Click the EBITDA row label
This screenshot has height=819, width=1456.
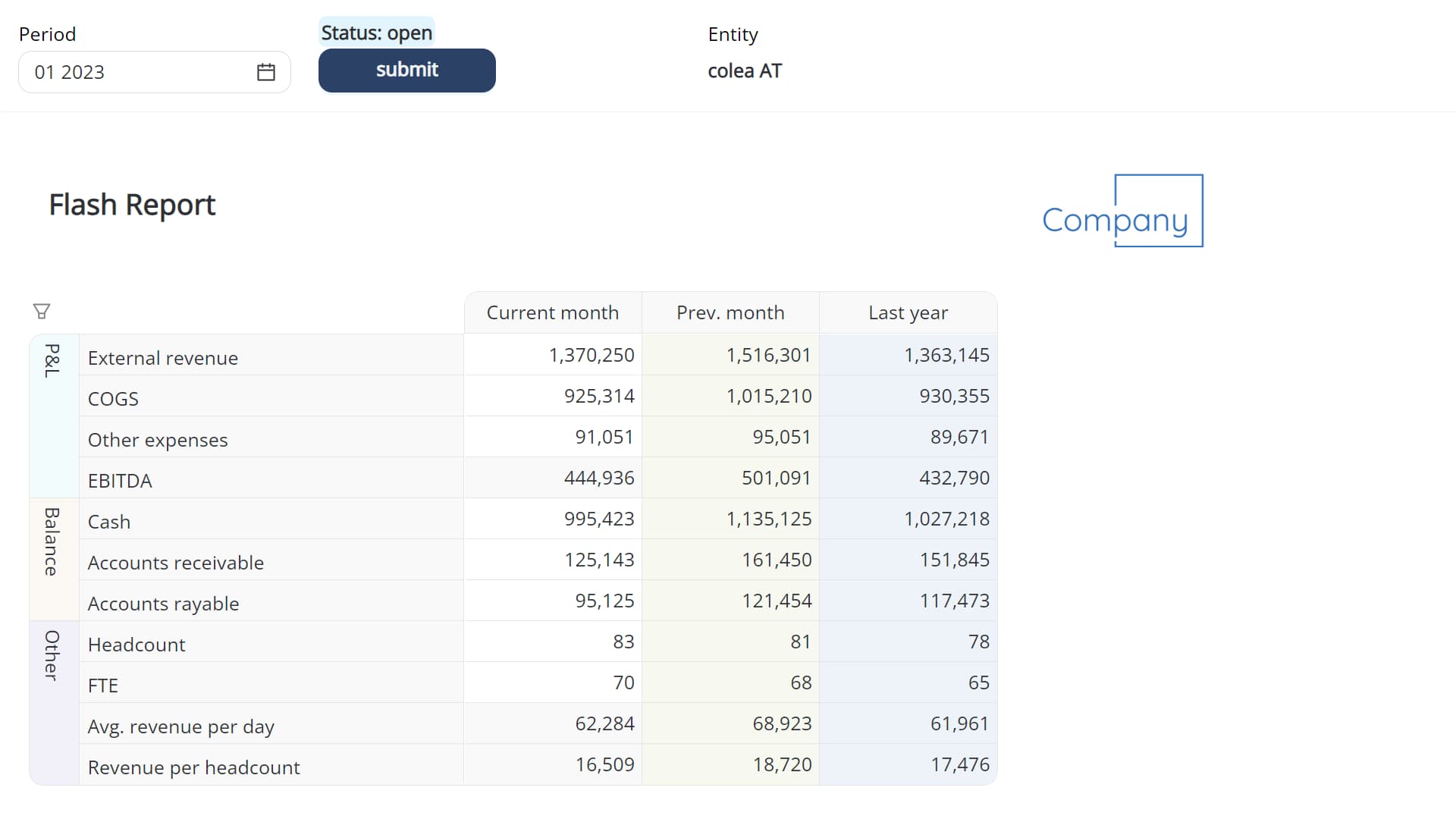120,481
